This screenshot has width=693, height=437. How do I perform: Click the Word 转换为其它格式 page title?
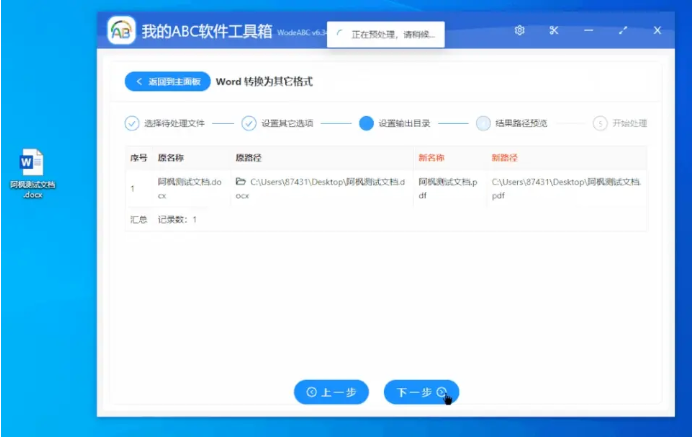(264, 82)
